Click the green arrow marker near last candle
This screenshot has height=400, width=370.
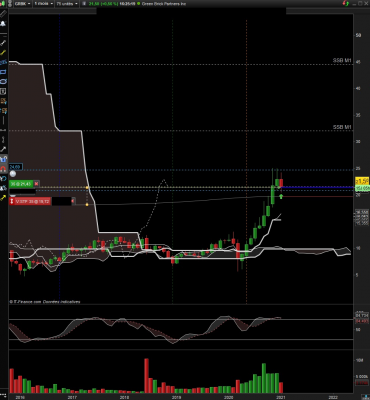[x=281, y=197]
